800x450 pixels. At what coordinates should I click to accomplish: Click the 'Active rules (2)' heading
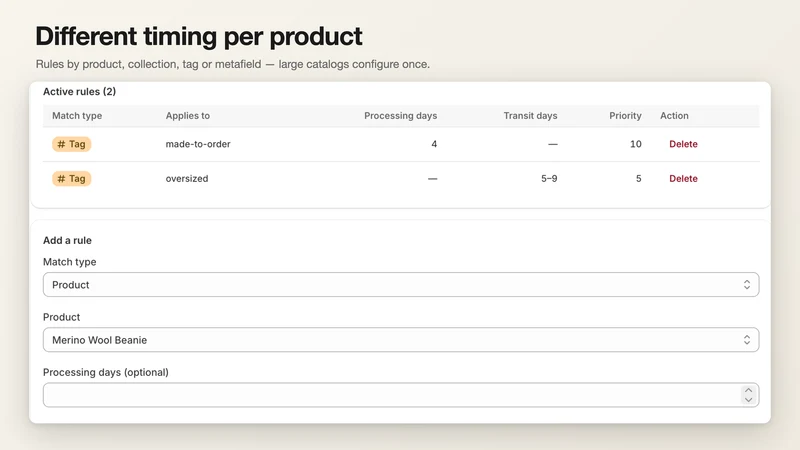click(80, 92)
